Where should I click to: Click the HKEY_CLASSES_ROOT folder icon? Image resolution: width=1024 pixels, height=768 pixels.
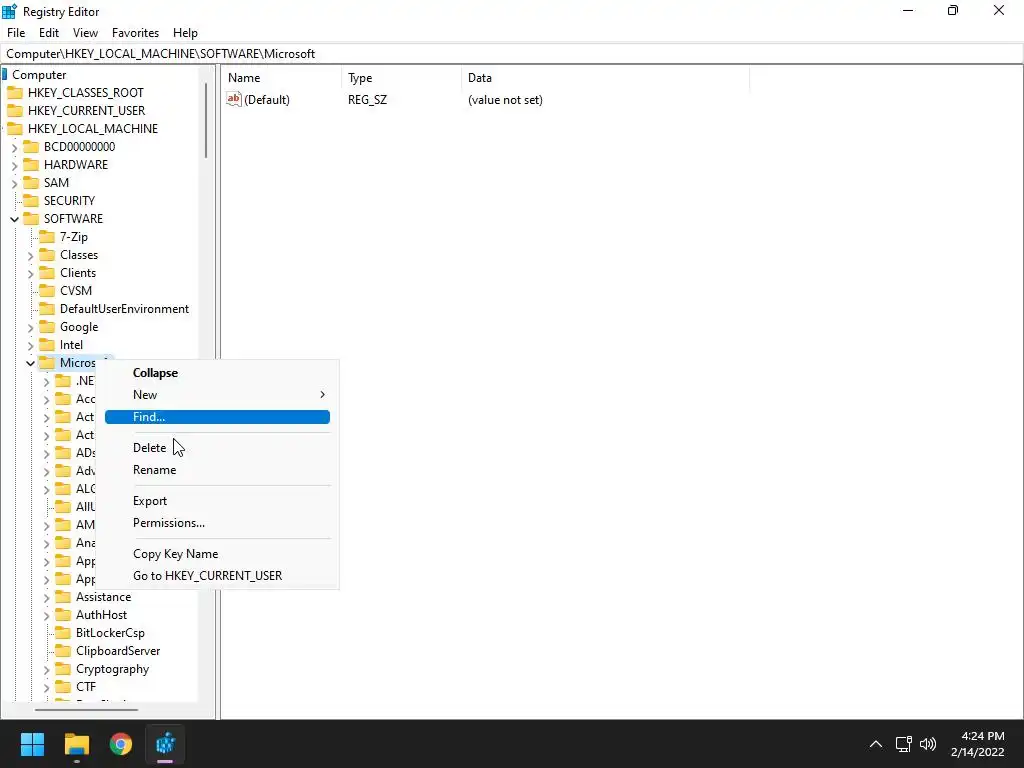(x=15, y=93)
